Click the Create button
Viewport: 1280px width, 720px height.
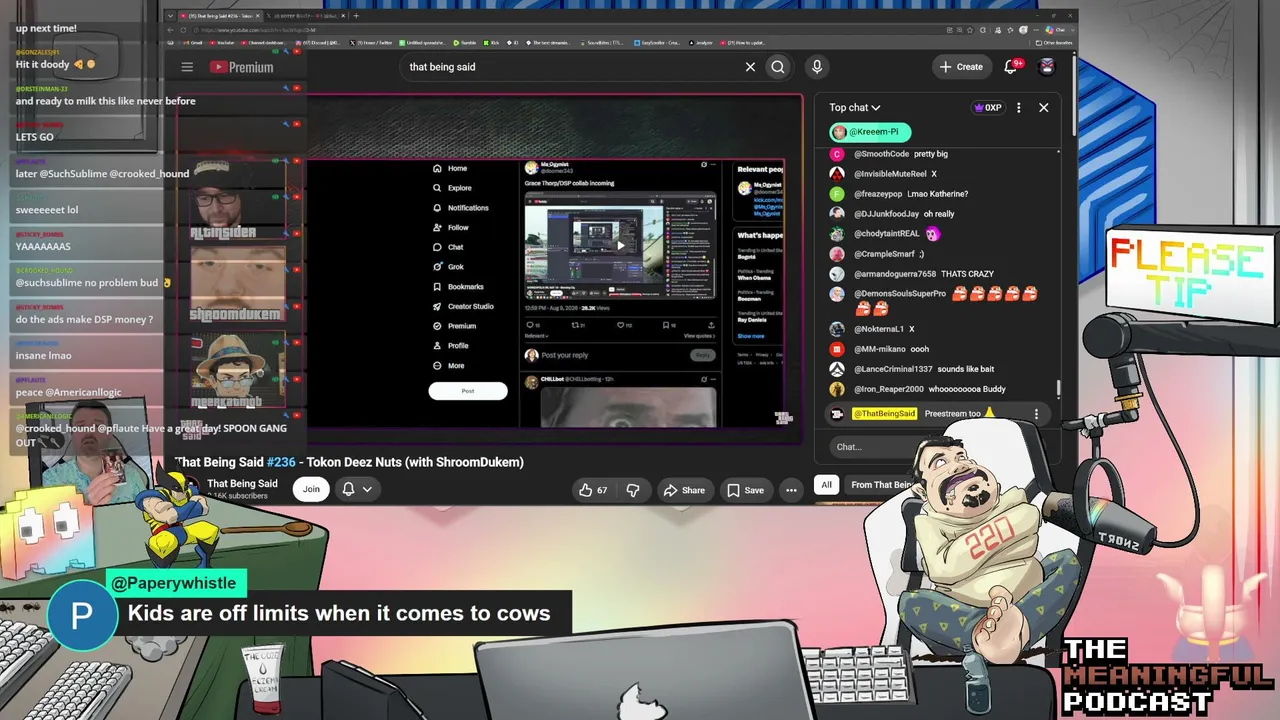(x=962, y=67)
